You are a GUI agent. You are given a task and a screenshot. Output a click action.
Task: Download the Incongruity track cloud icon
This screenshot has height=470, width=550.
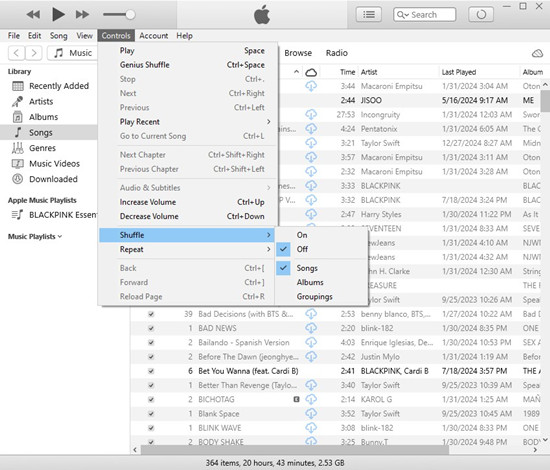[x=311, y=115]
